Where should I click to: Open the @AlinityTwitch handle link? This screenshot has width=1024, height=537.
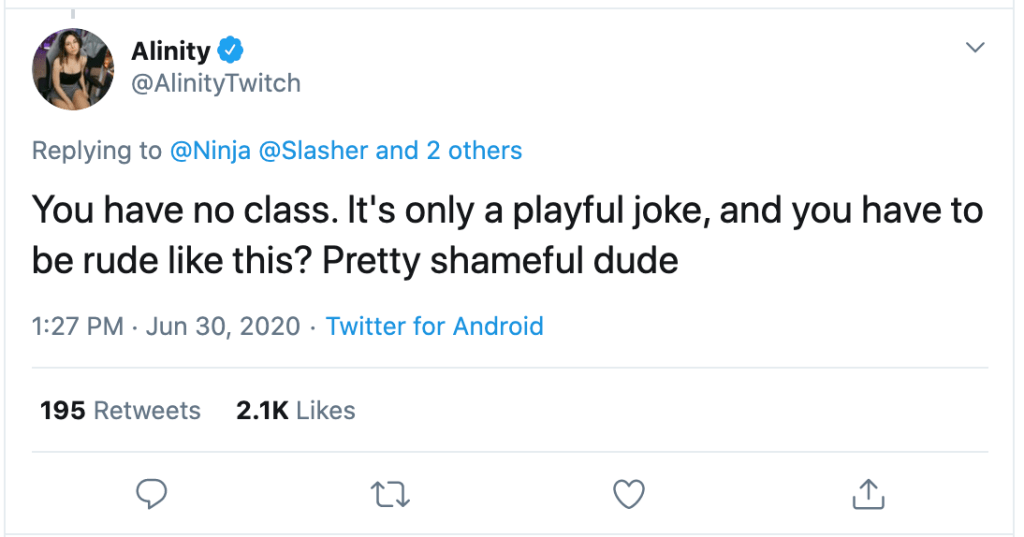tap(215, 83)
